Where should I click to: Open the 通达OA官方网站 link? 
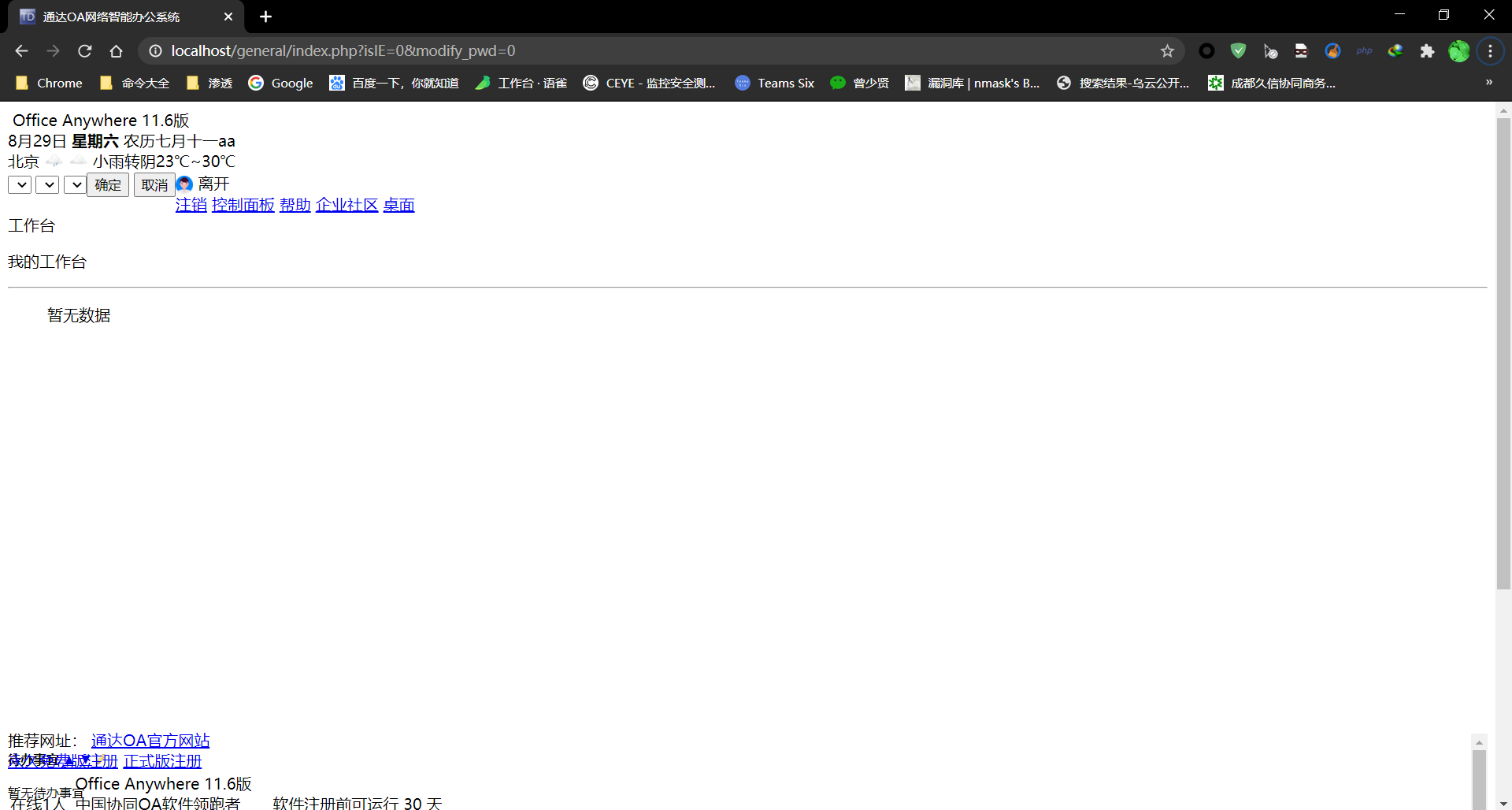(150, 741)
